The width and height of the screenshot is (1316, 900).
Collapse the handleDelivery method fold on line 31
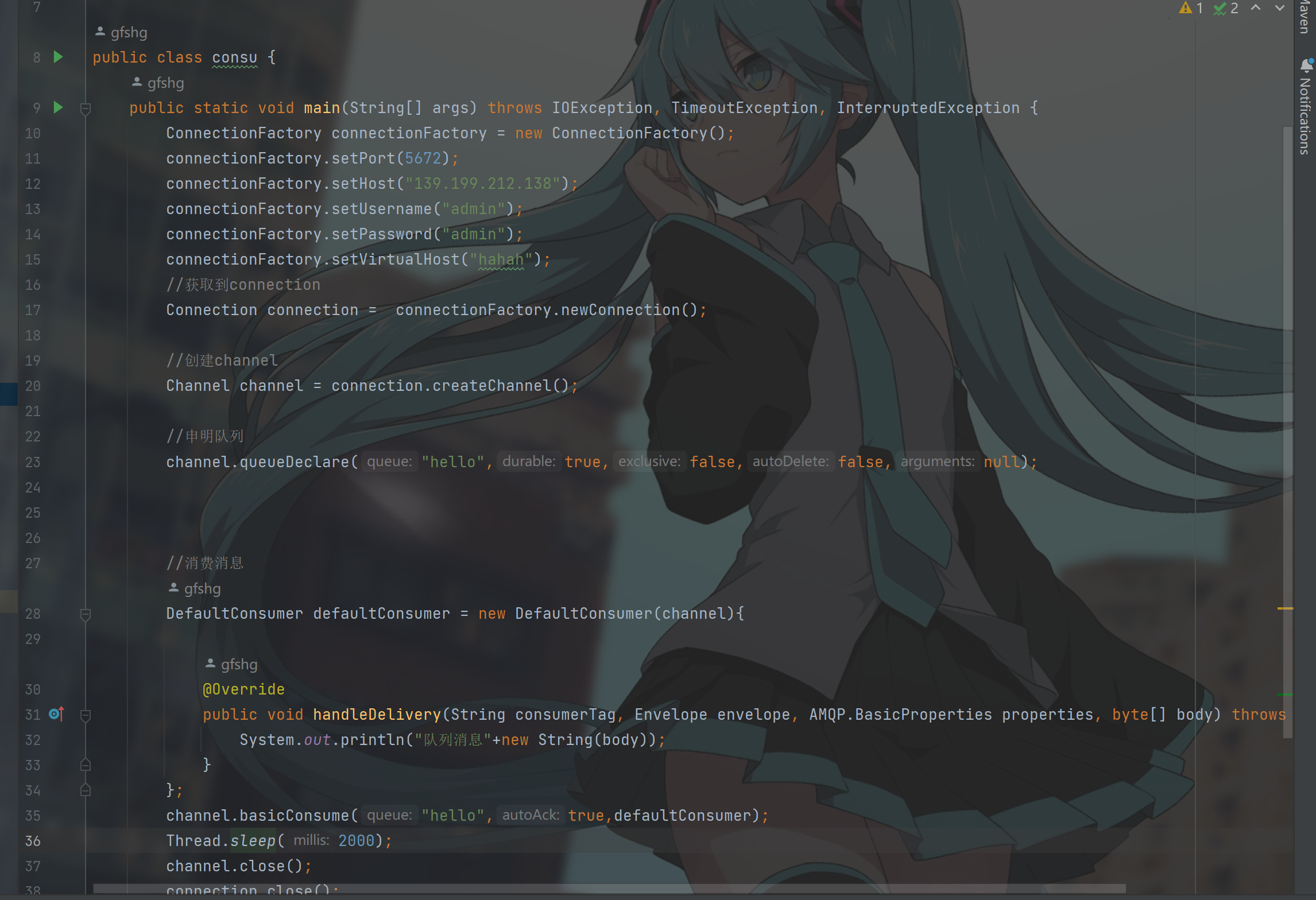click(86, 715)
